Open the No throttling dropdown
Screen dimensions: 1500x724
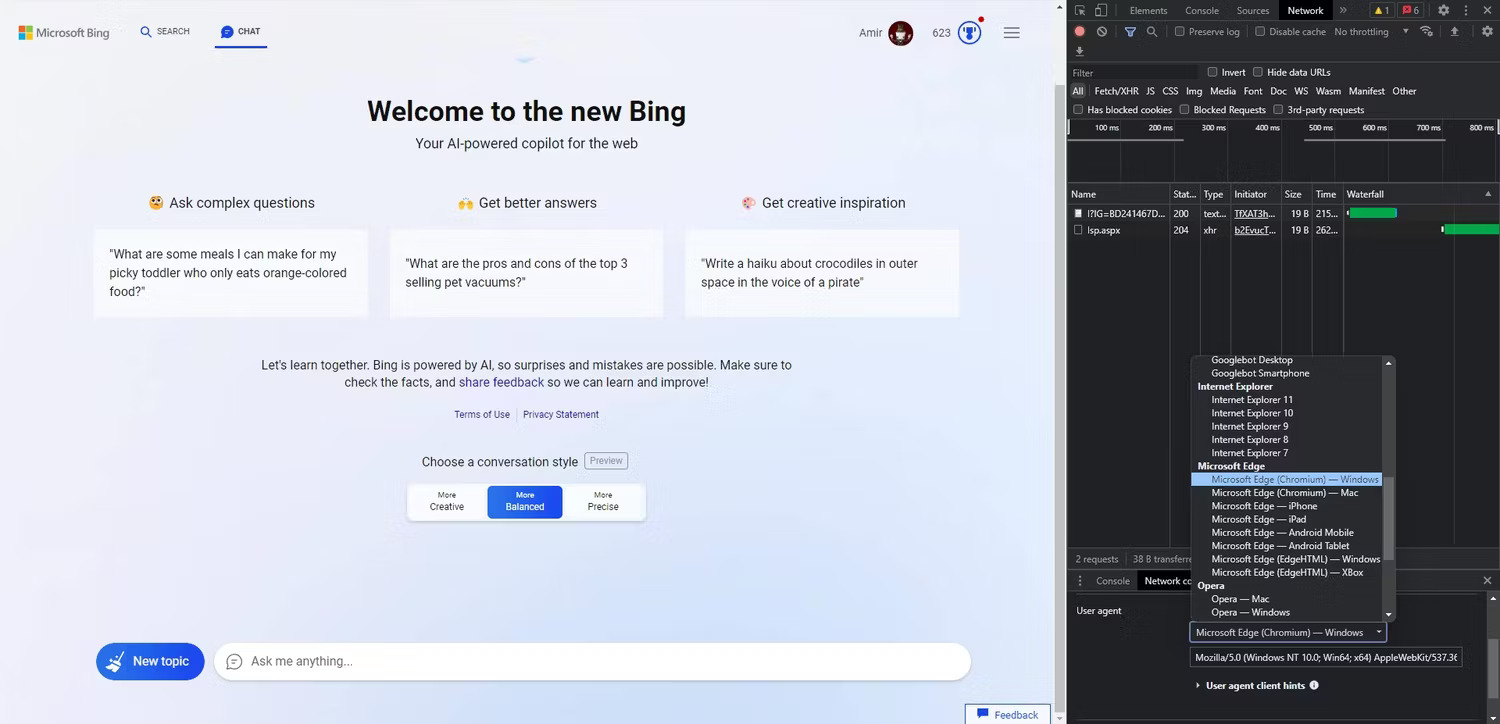pyautogui.click(x=1371, y=31)
